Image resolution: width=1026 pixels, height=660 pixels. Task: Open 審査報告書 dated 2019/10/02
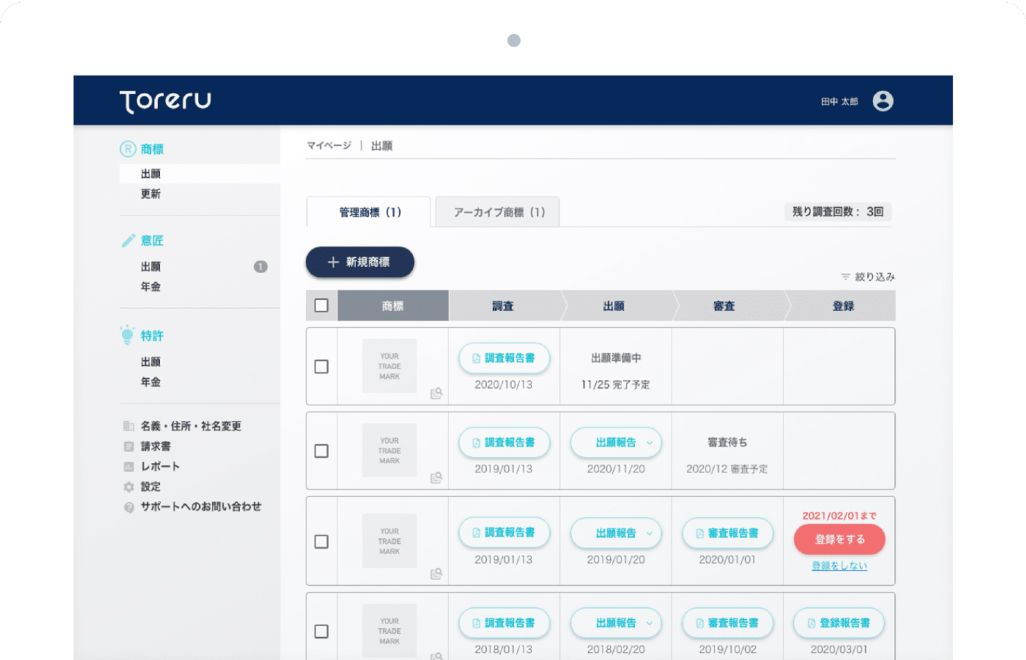point(728,623)
